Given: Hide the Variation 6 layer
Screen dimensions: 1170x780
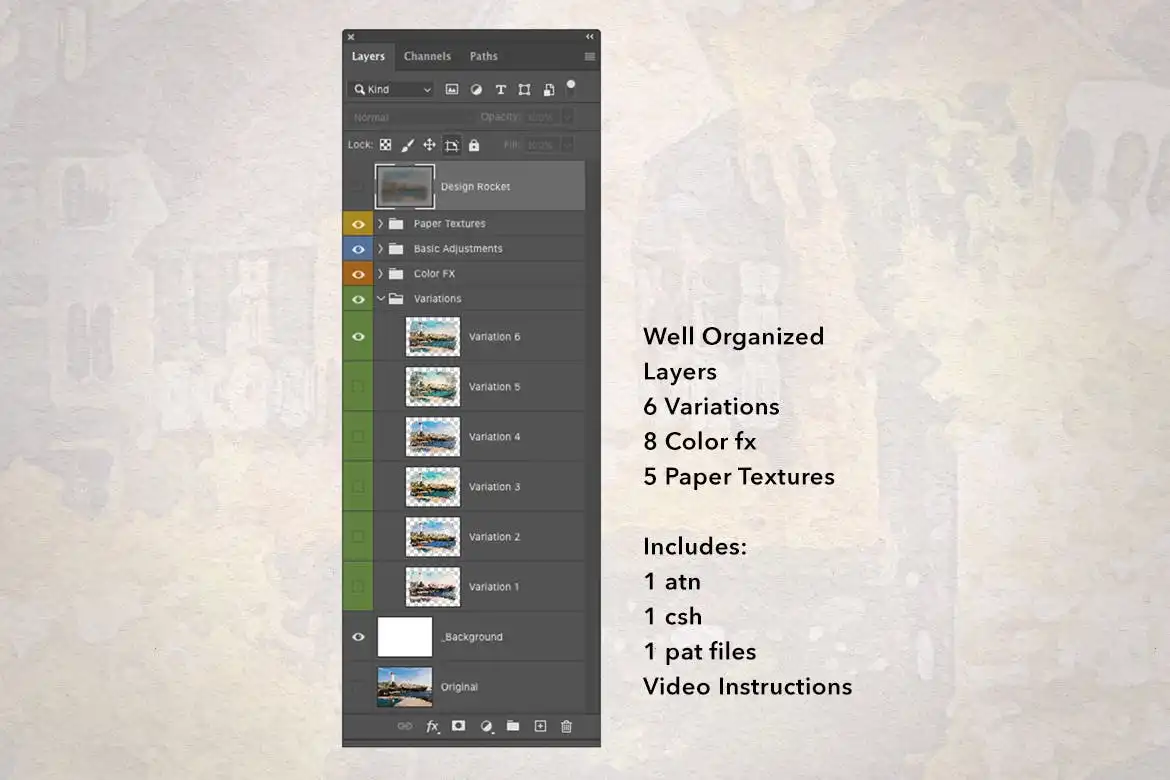Looking at the screenshot, I should [x=358, y=337].
